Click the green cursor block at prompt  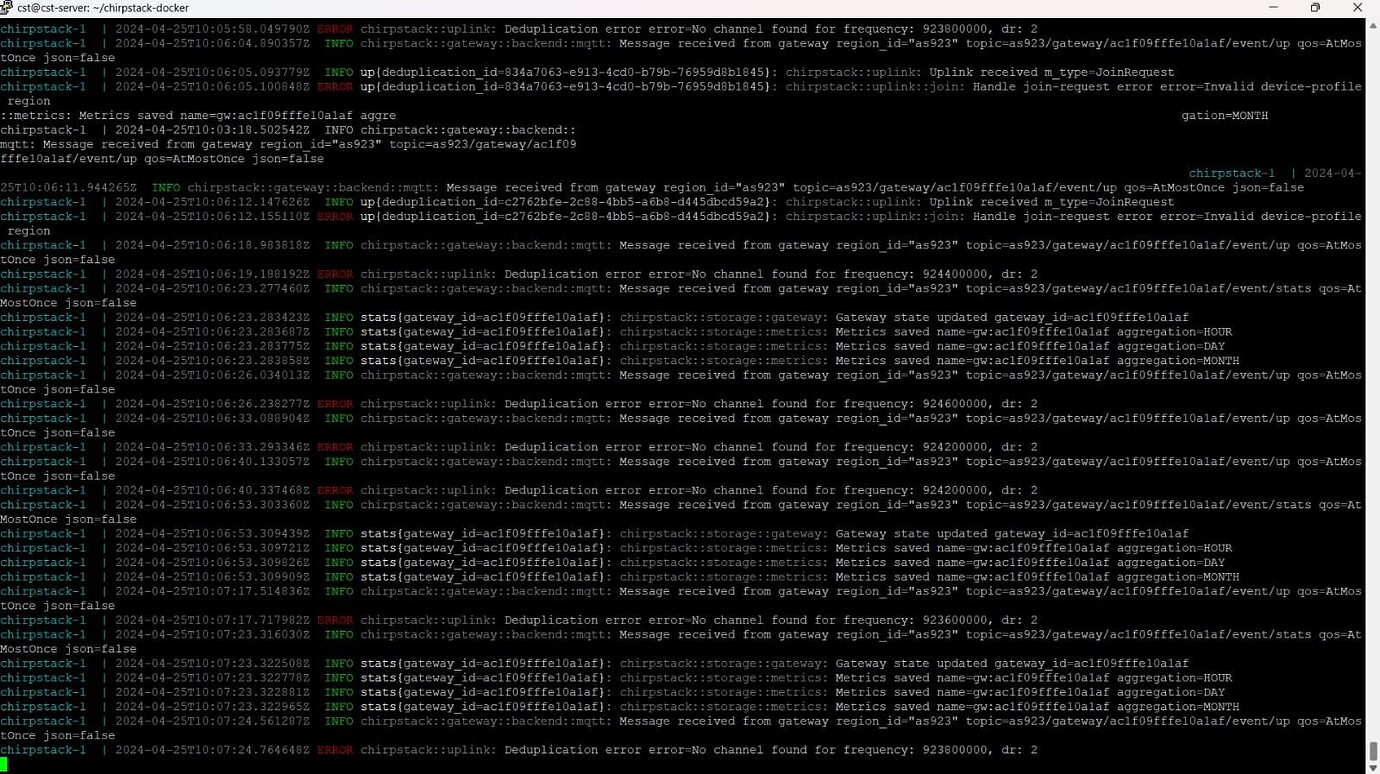[x=4, y=764]
